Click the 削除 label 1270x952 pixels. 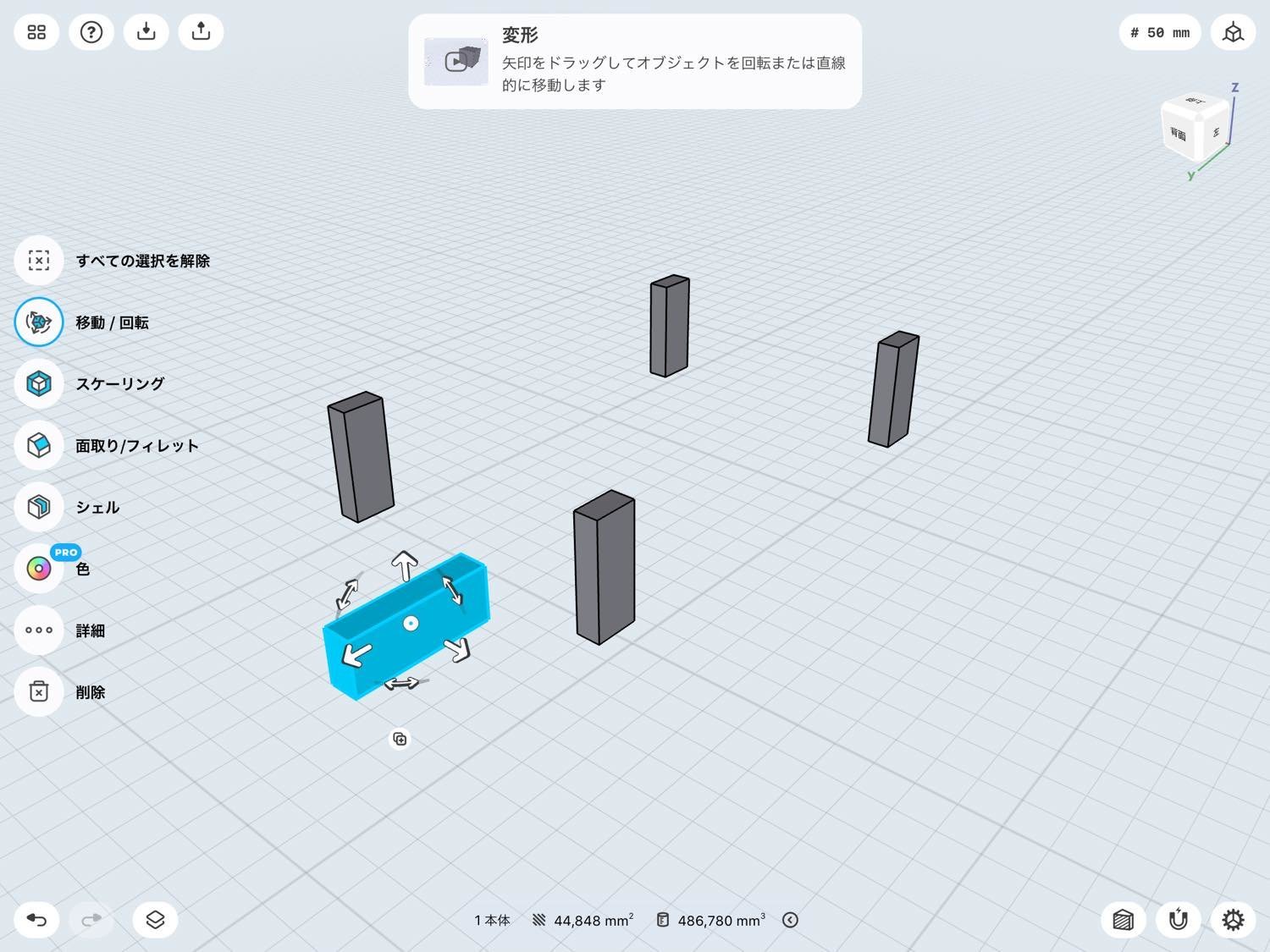point(91,692)
